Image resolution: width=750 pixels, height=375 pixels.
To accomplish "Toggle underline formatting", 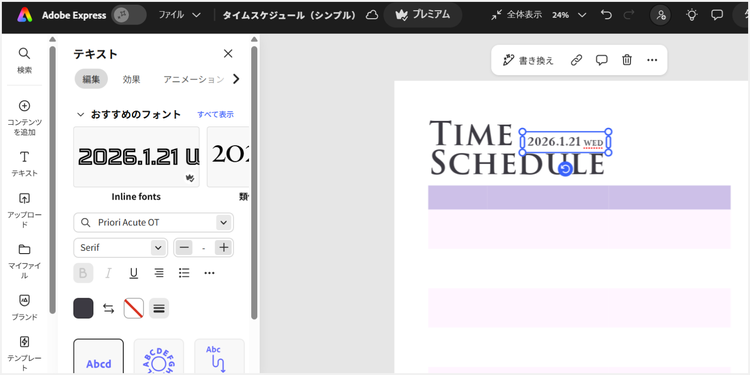I will [133, 273].
